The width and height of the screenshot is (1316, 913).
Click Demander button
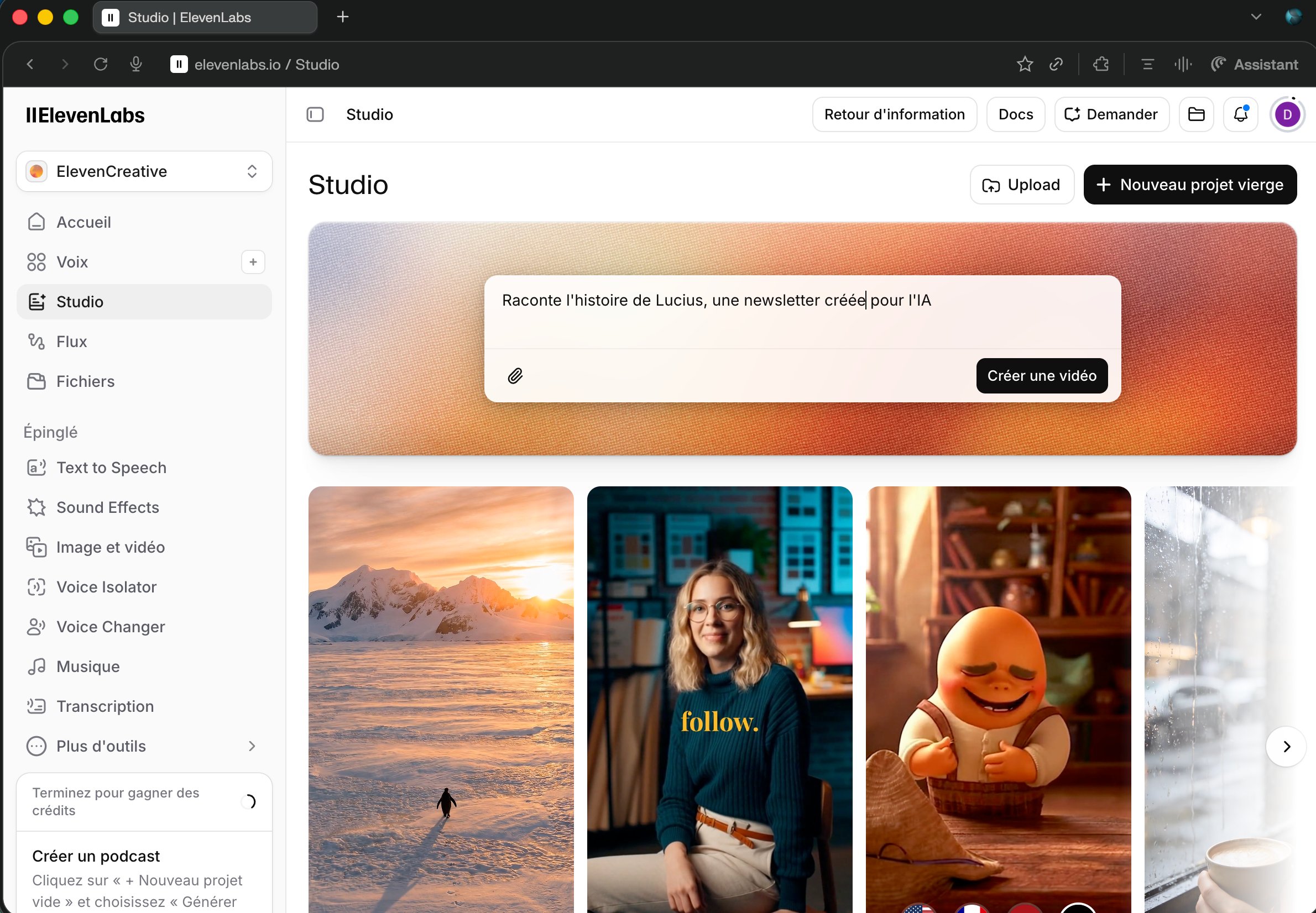[1112, 114]
